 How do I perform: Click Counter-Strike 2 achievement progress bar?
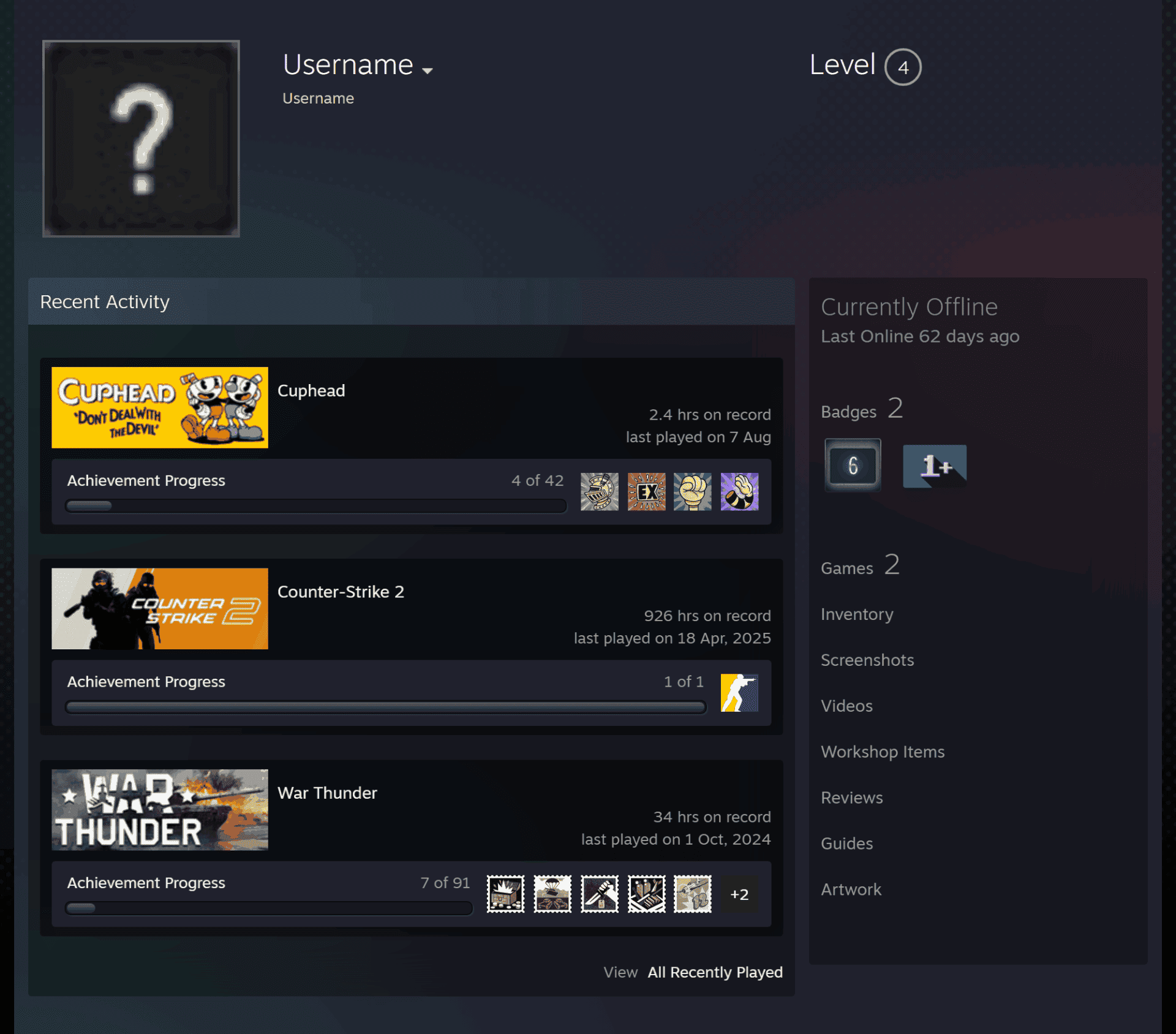[386, 708]
